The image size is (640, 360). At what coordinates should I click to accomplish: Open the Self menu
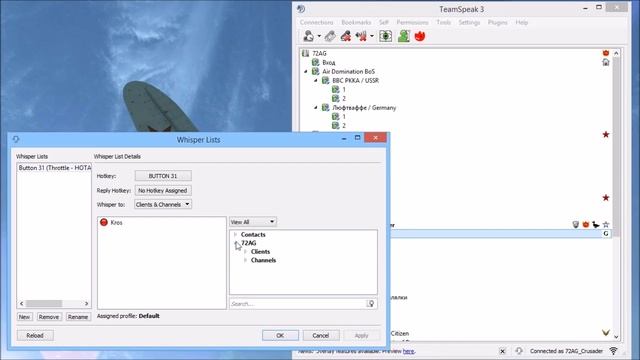click(x=384, y=22)
